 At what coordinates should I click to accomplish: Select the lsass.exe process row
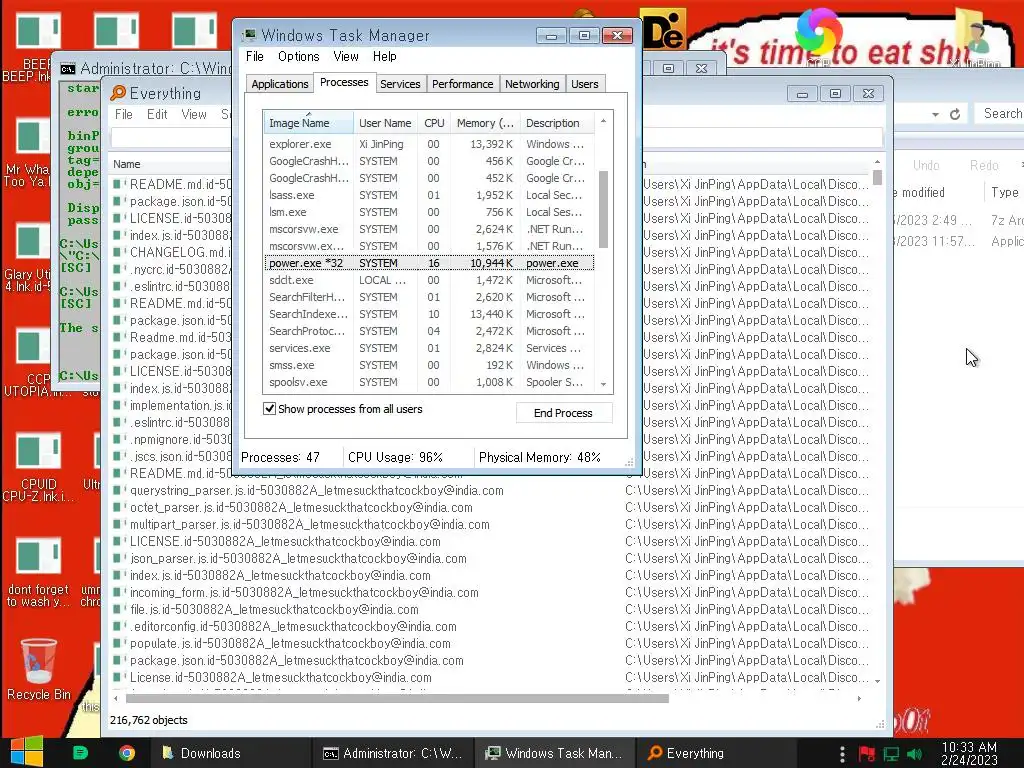(429, 195)
